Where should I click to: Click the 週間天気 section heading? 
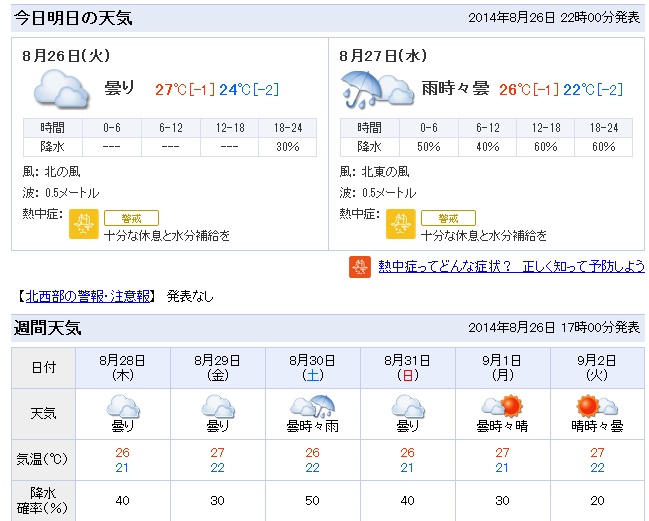47,328
